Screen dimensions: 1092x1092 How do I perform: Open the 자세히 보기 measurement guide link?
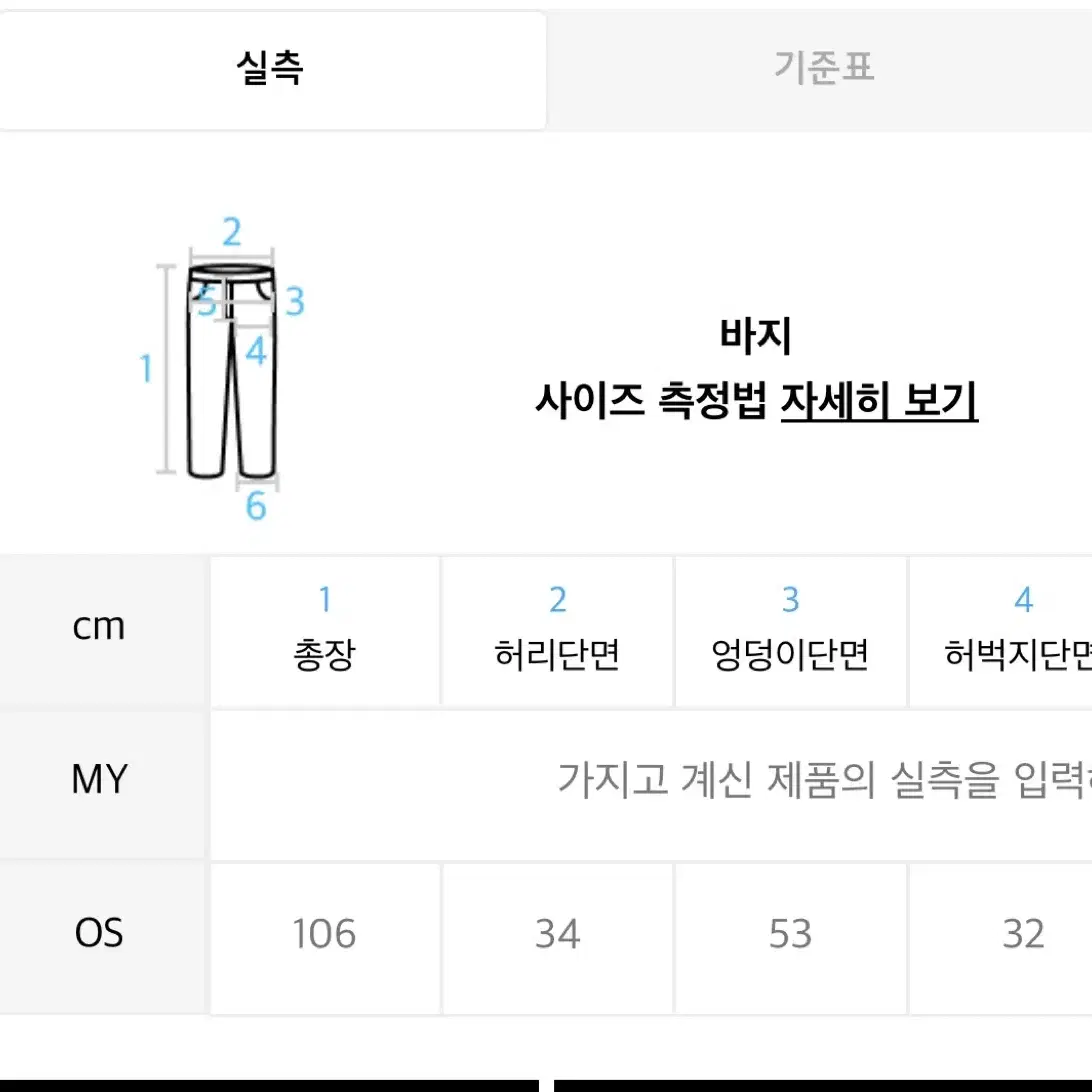(879, 401)
